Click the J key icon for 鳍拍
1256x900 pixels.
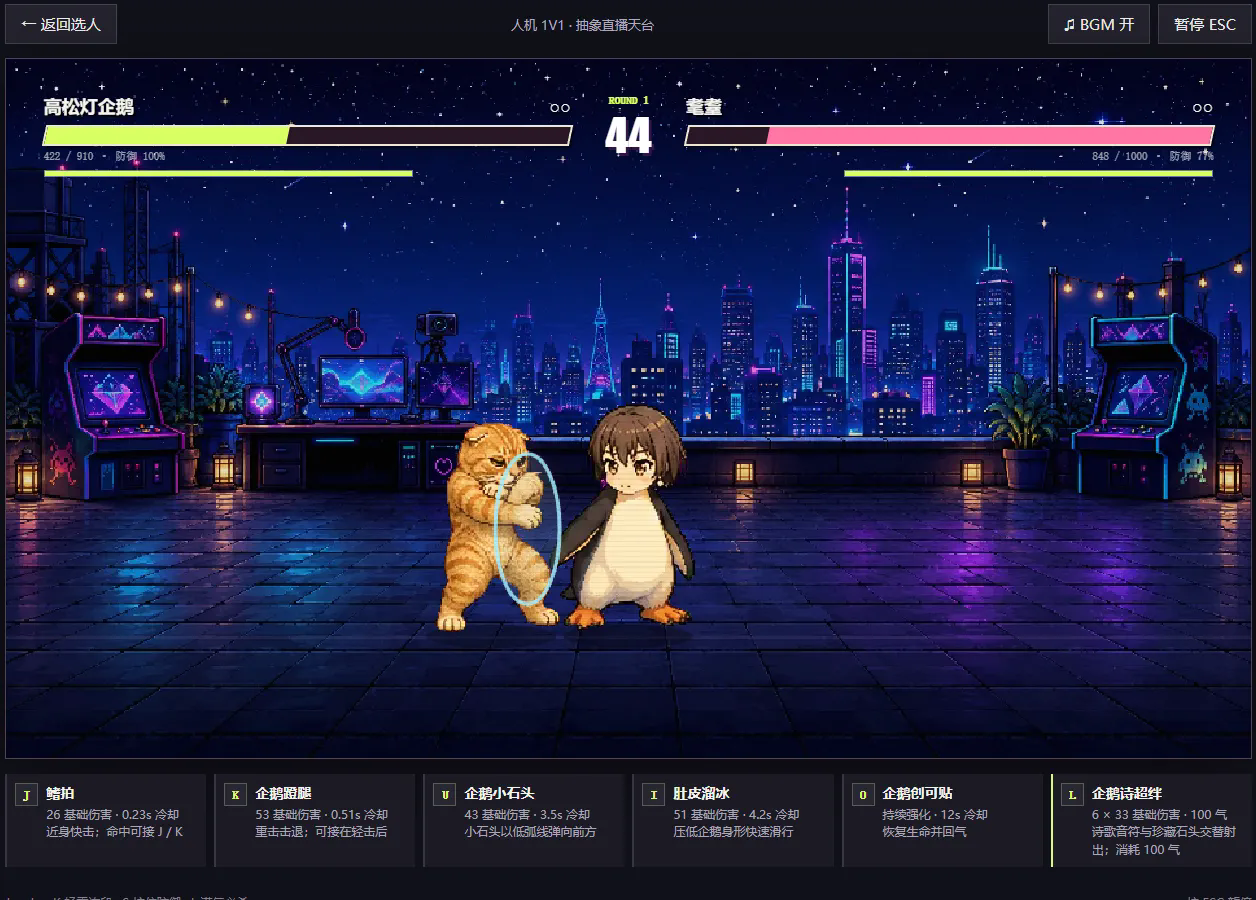tap(26, 795)
